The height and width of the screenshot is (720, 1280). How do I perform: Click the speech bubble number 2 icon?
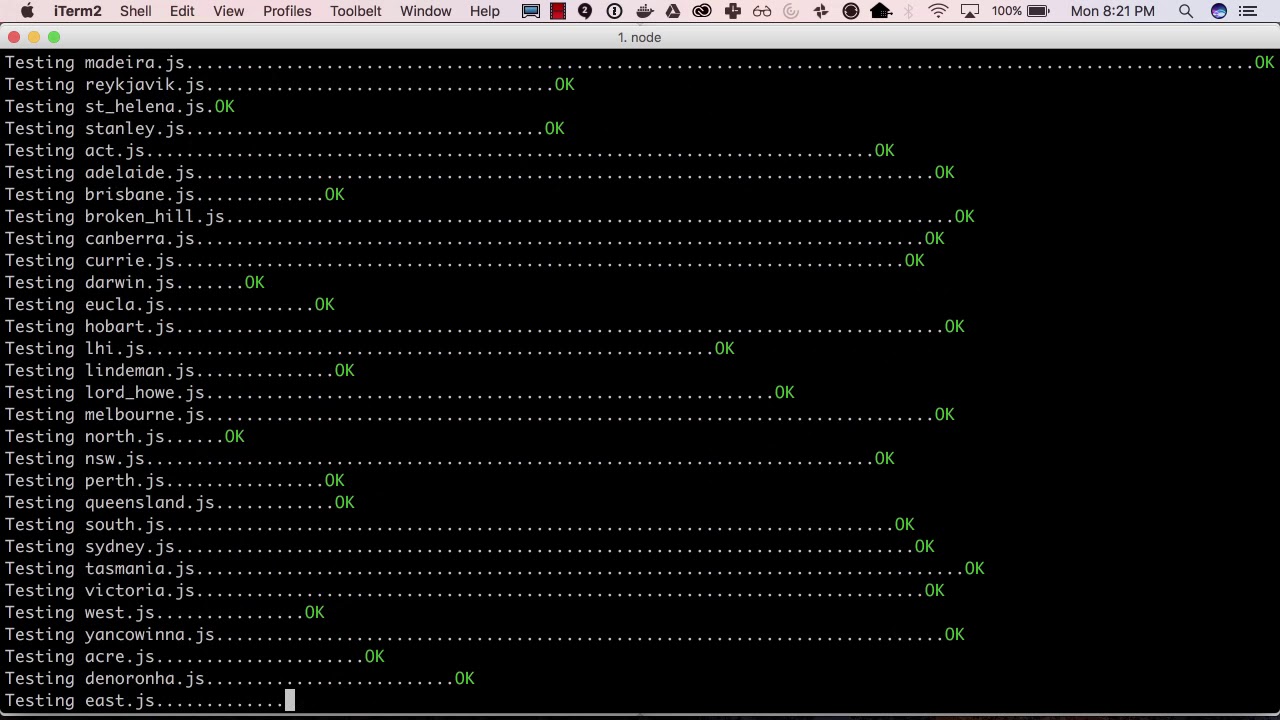coord(585,11)
